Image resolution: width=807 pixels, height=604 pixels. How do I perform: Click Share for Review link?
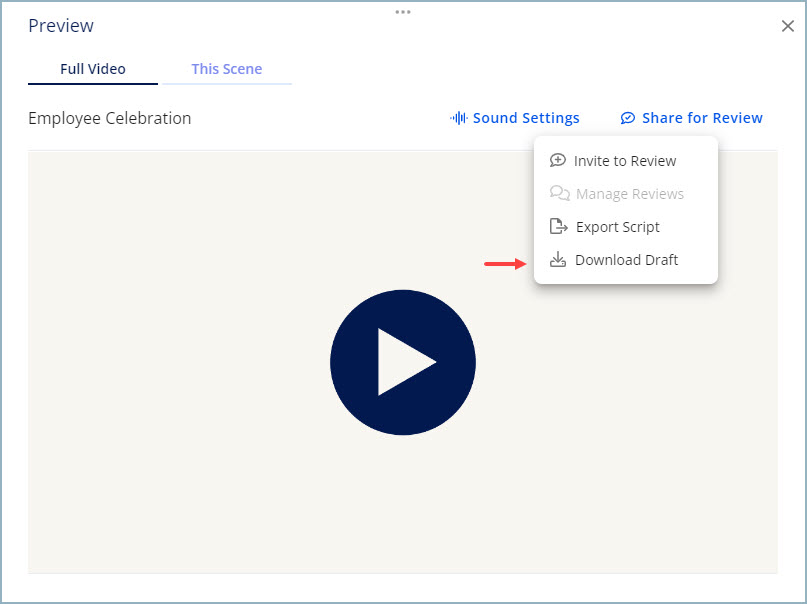(691, 118)
